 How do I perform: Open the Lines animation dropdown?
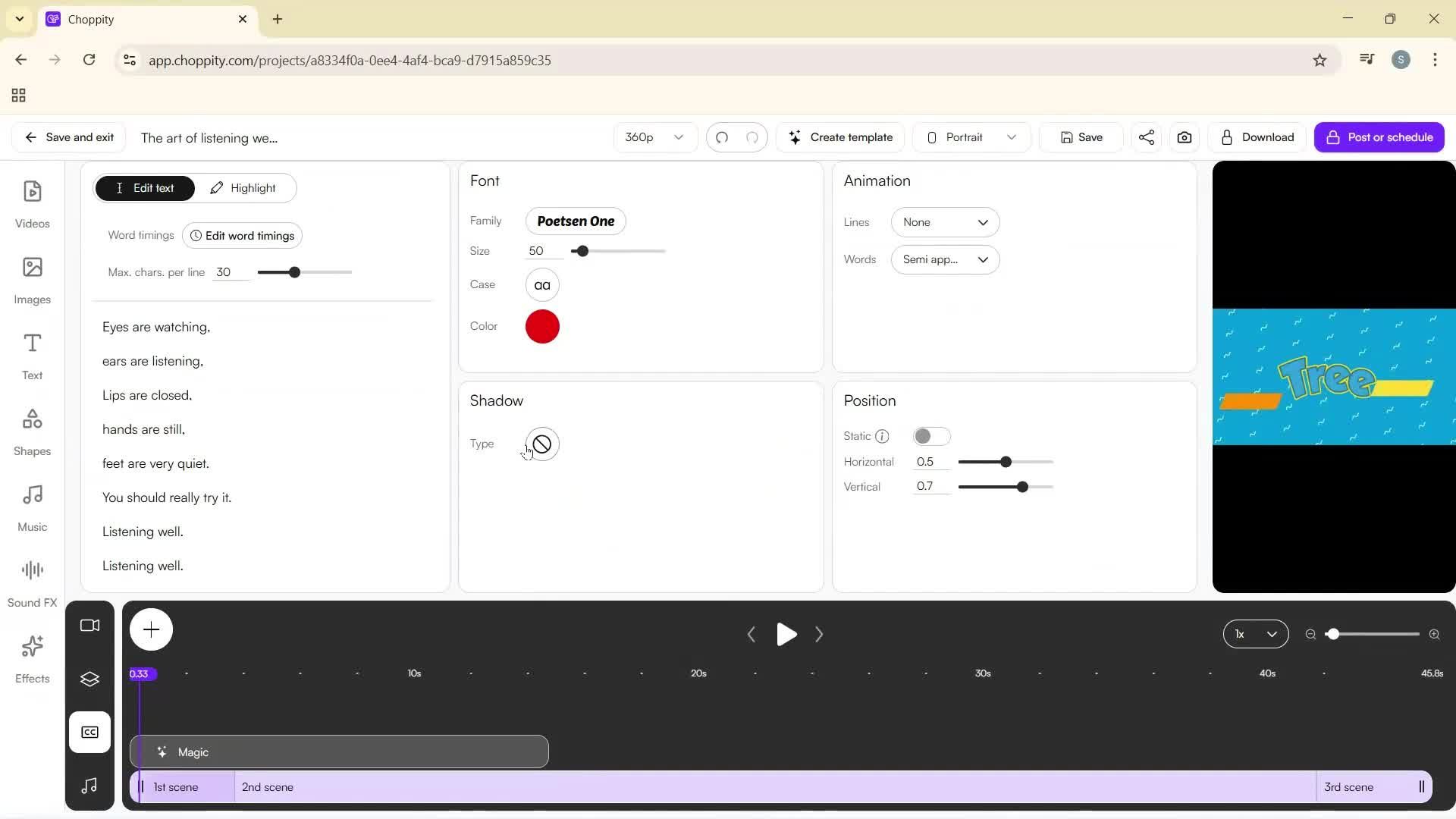[944, 222]
